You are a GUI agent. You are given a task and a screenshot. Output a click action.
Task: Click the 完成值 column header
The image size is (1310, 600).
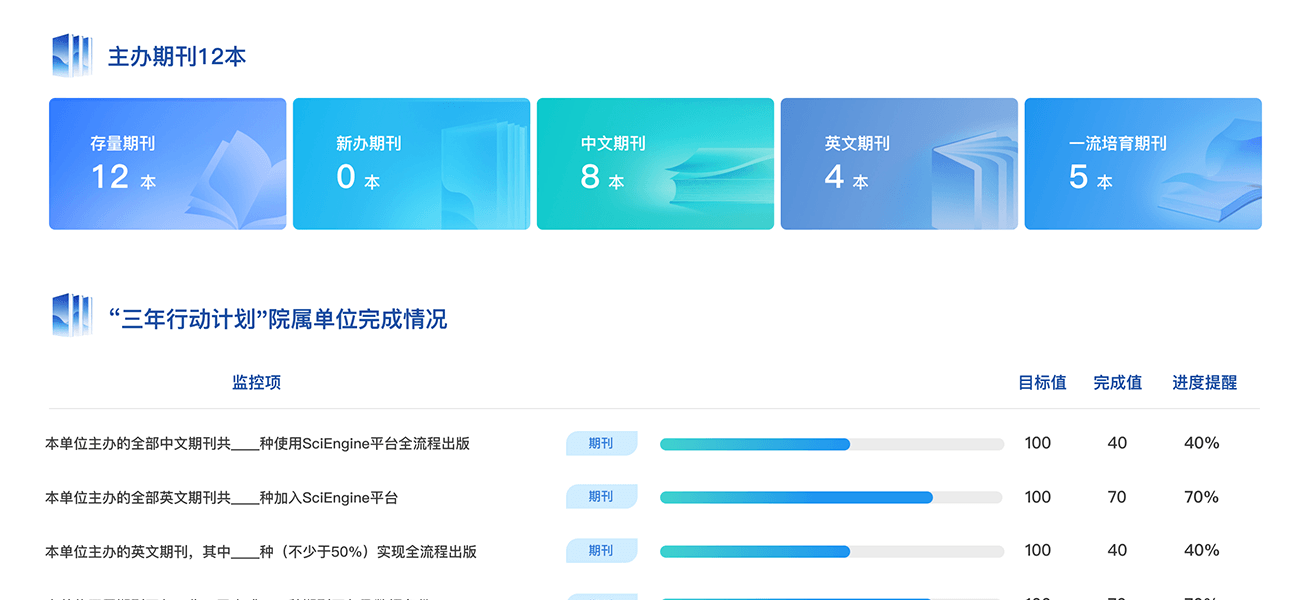click(x=1117, y=383)
